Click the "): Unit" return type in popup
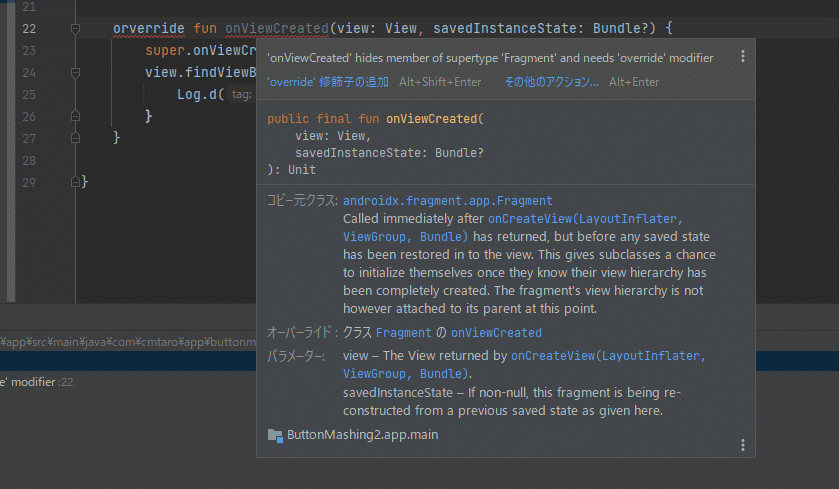This screenshot has width=839, height=489. tap(291, 170)
